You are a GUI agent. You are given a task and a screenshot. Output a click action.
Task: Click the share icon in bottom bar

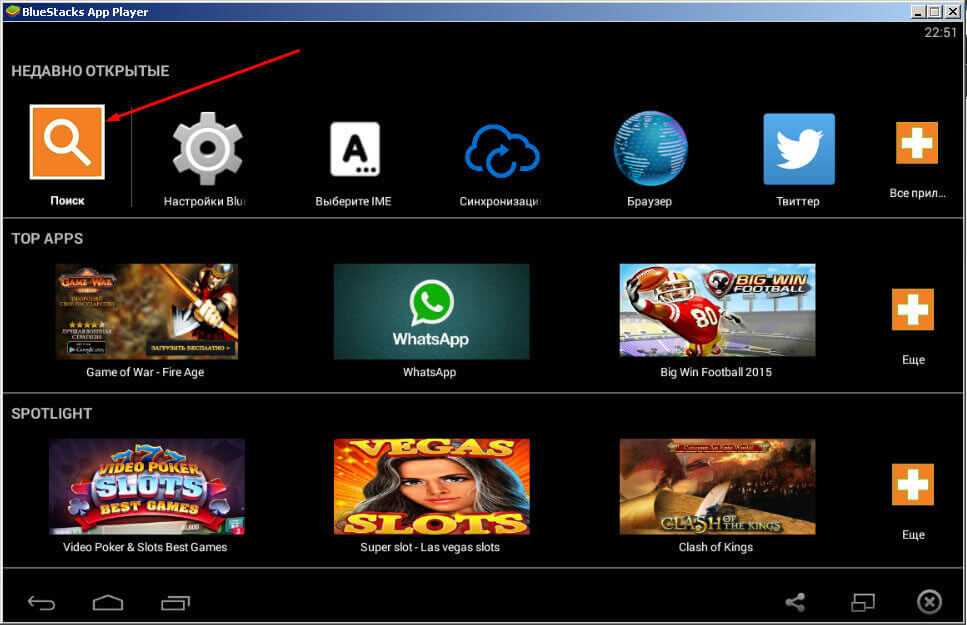[795, 602]
